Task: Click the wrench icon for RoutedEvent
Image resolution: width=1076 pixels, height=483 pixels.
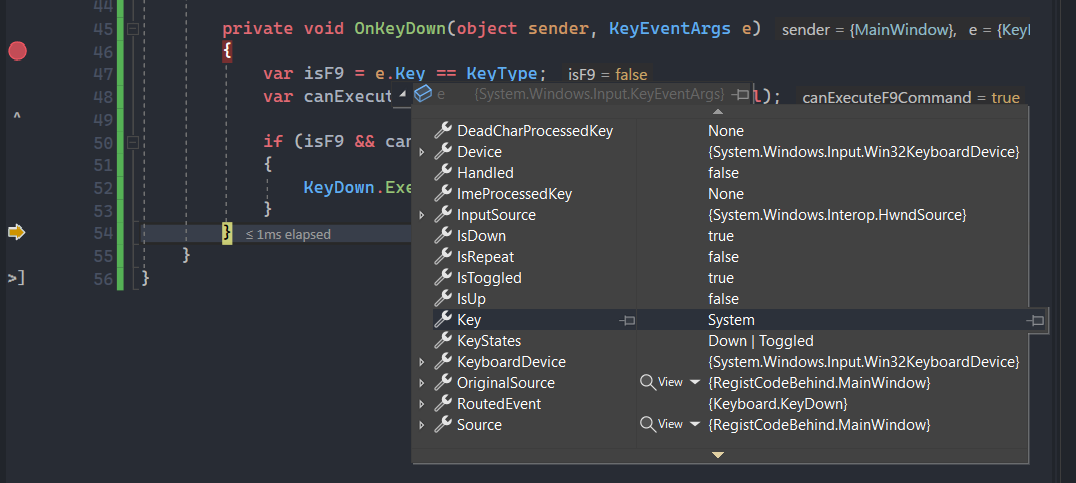Action: (443, 404)
